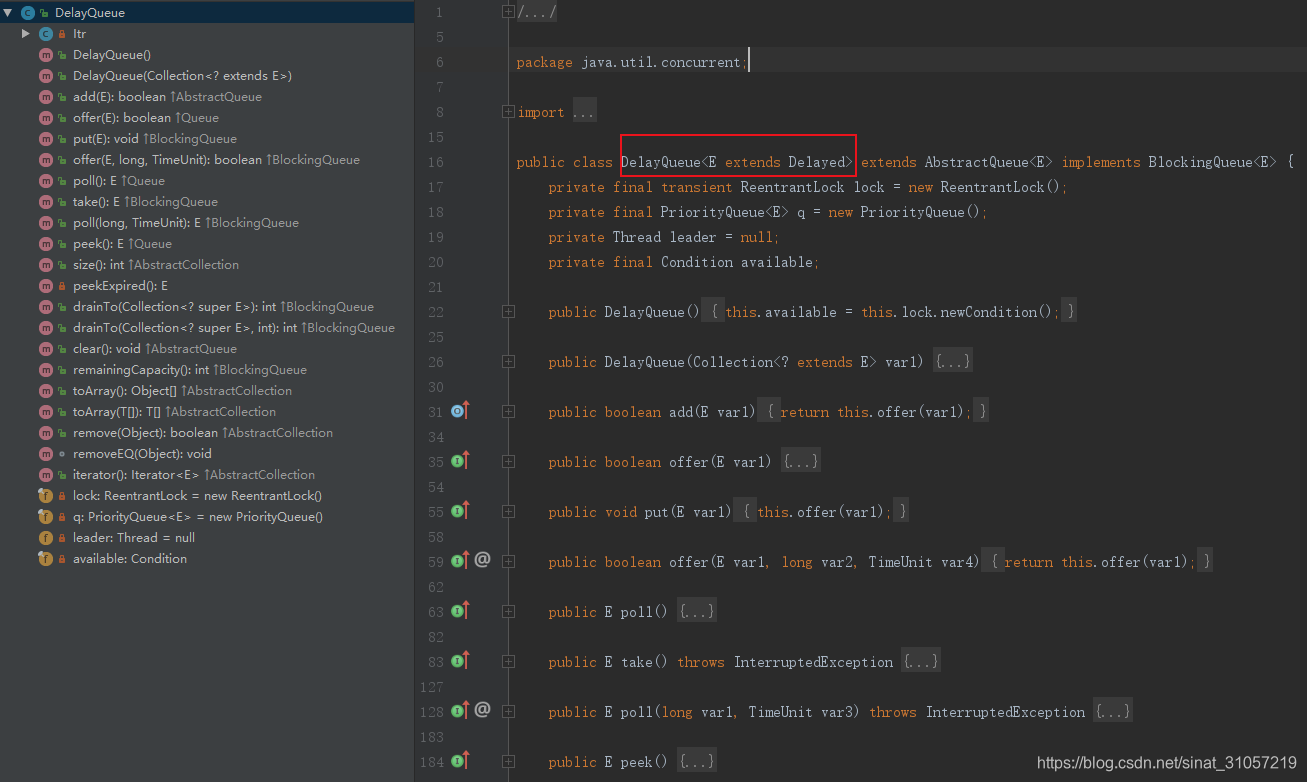
Task: Click the overriding gutter icon at line 31
Action: [460, 411]
